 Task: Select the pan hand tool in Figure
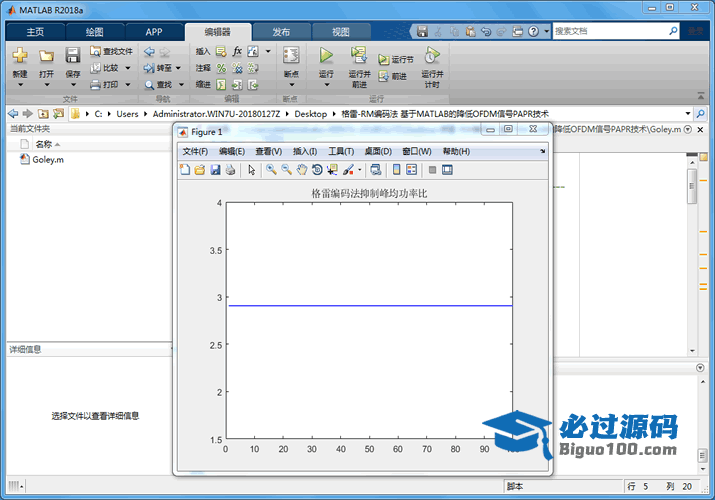click(x=301, y=170)
